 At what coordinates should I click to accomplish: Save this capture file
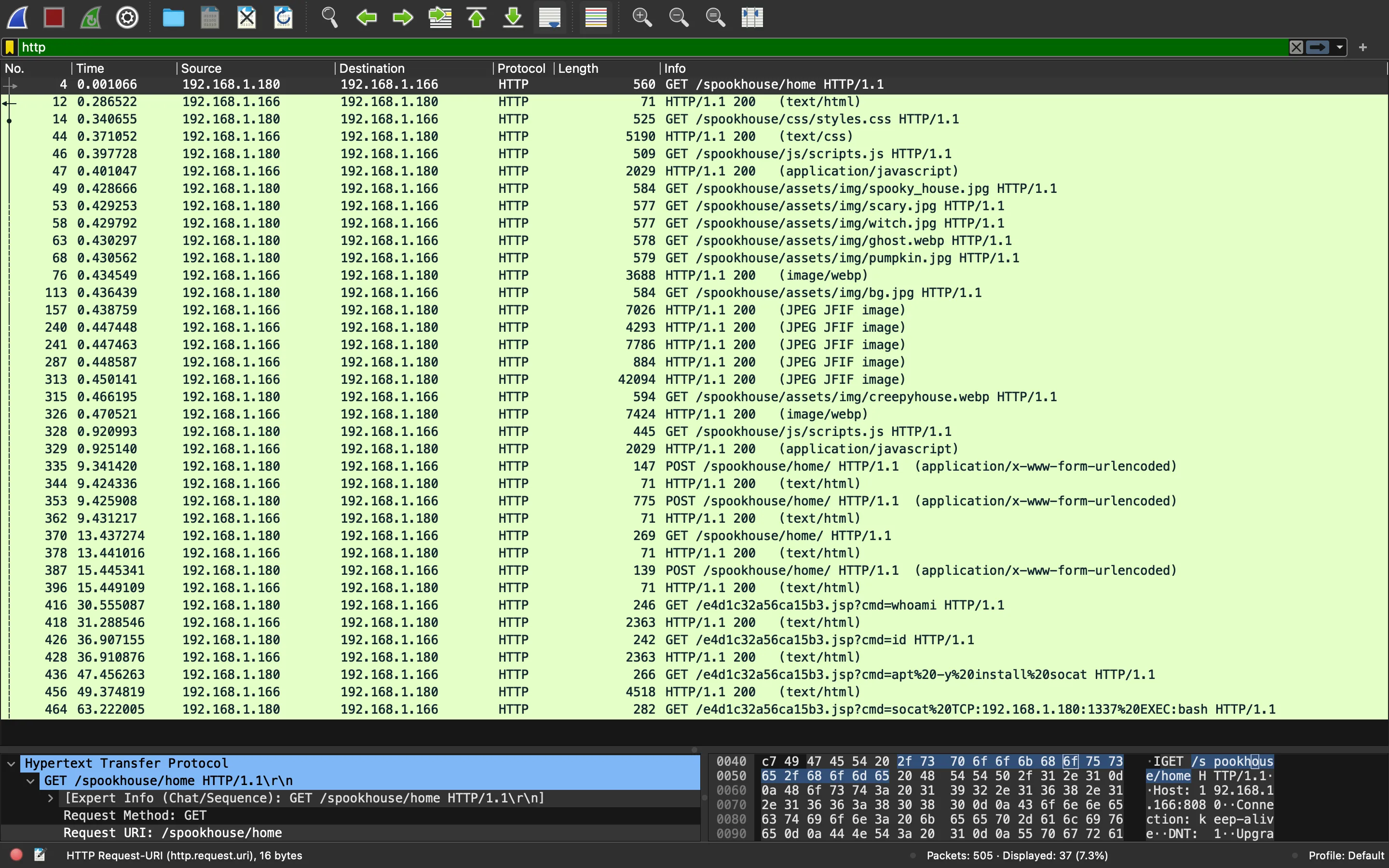click(210, 17)
